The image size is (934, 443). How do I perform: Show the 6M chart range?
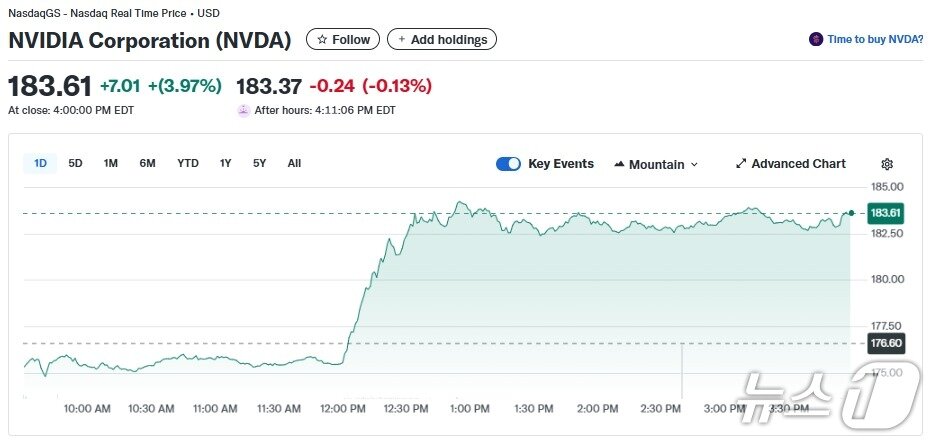click(x=147, y=163)
